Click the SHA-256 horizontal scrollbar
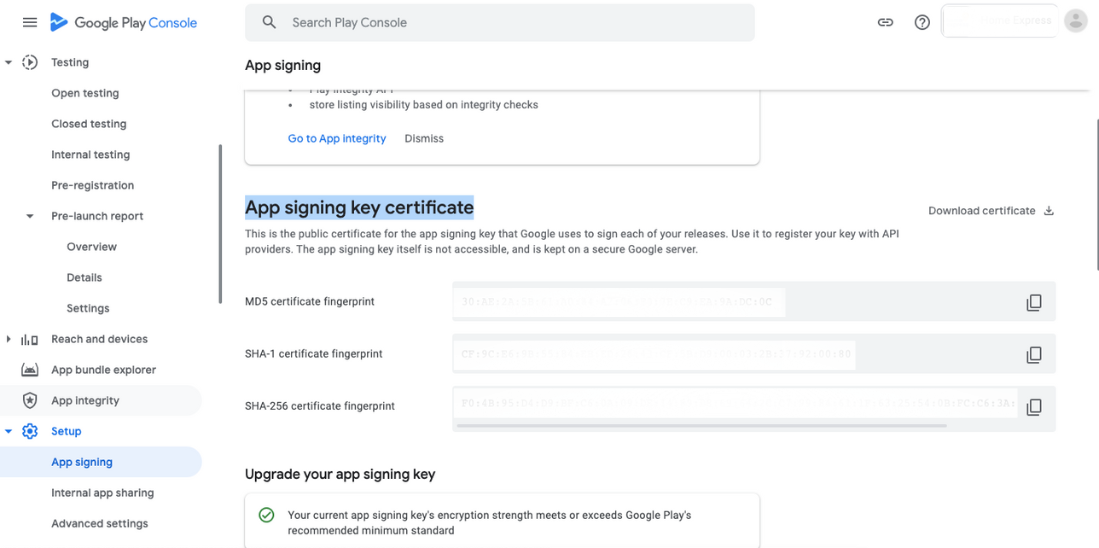Screen dimensions: 1099x548 [x=700, y=426]
